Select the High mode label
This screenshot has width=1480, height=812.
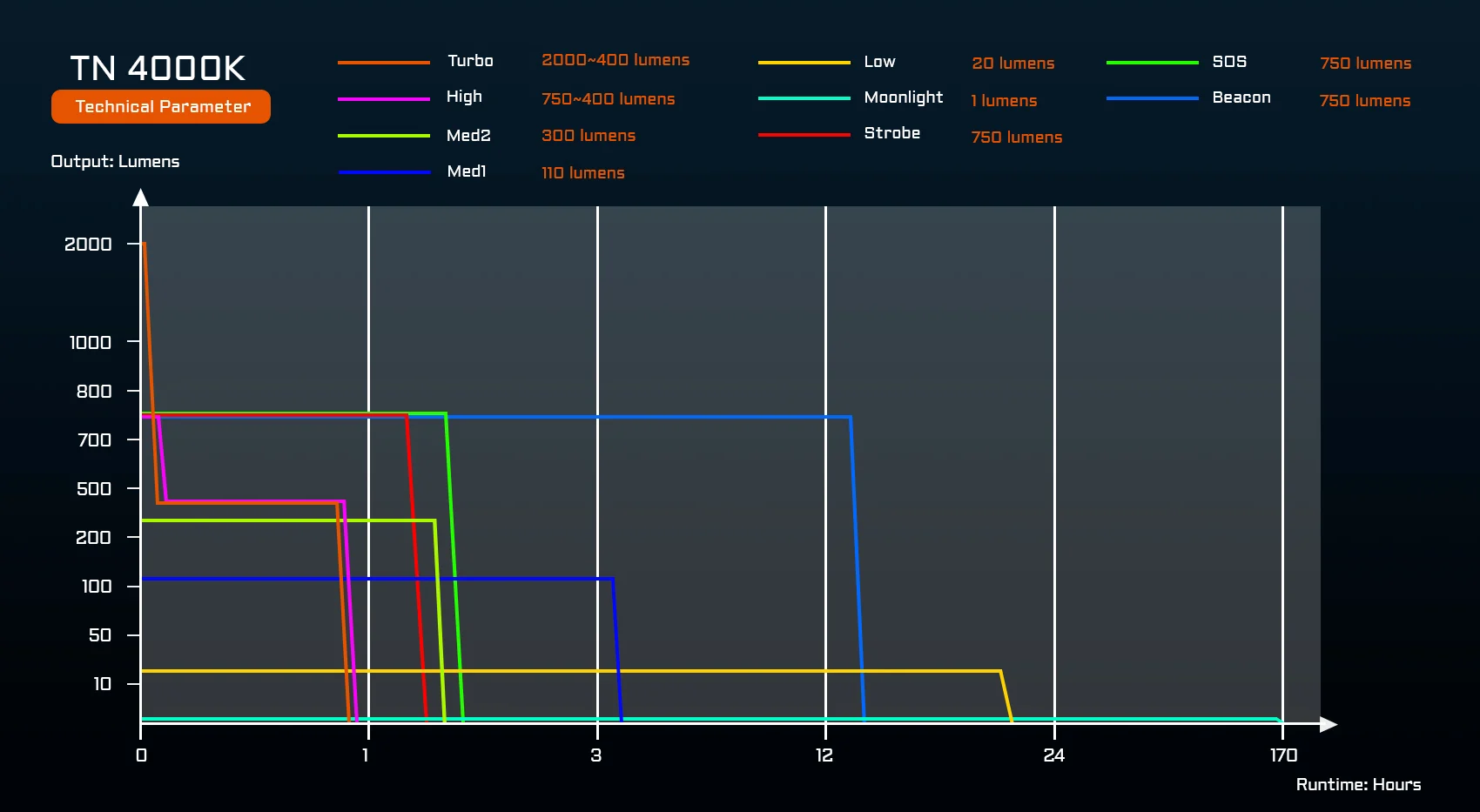tap(465, 97)
